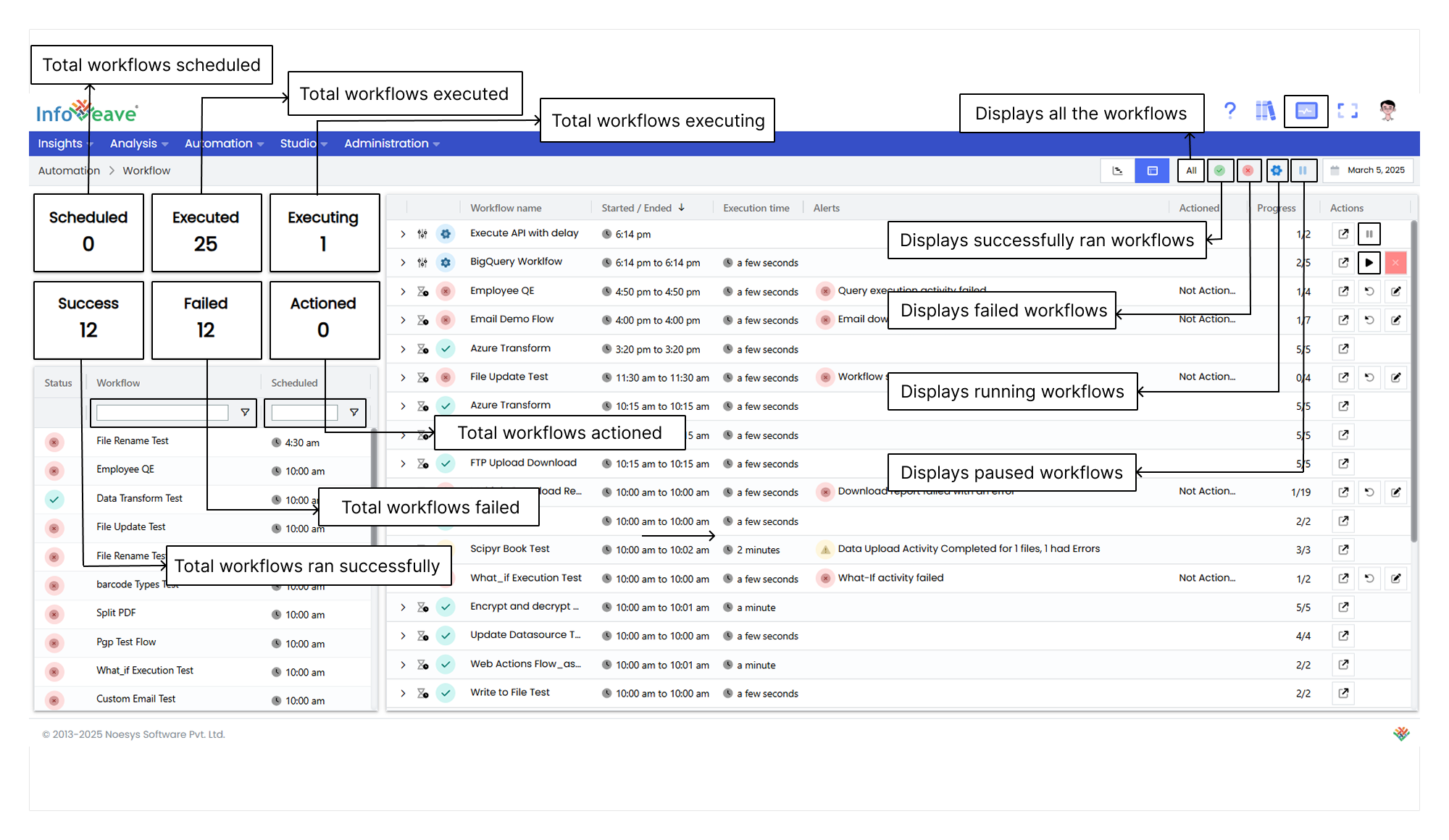Toggle fullscreen mode icon
The height and width of the screenshot is (840, 1449).
point(1348,111)
